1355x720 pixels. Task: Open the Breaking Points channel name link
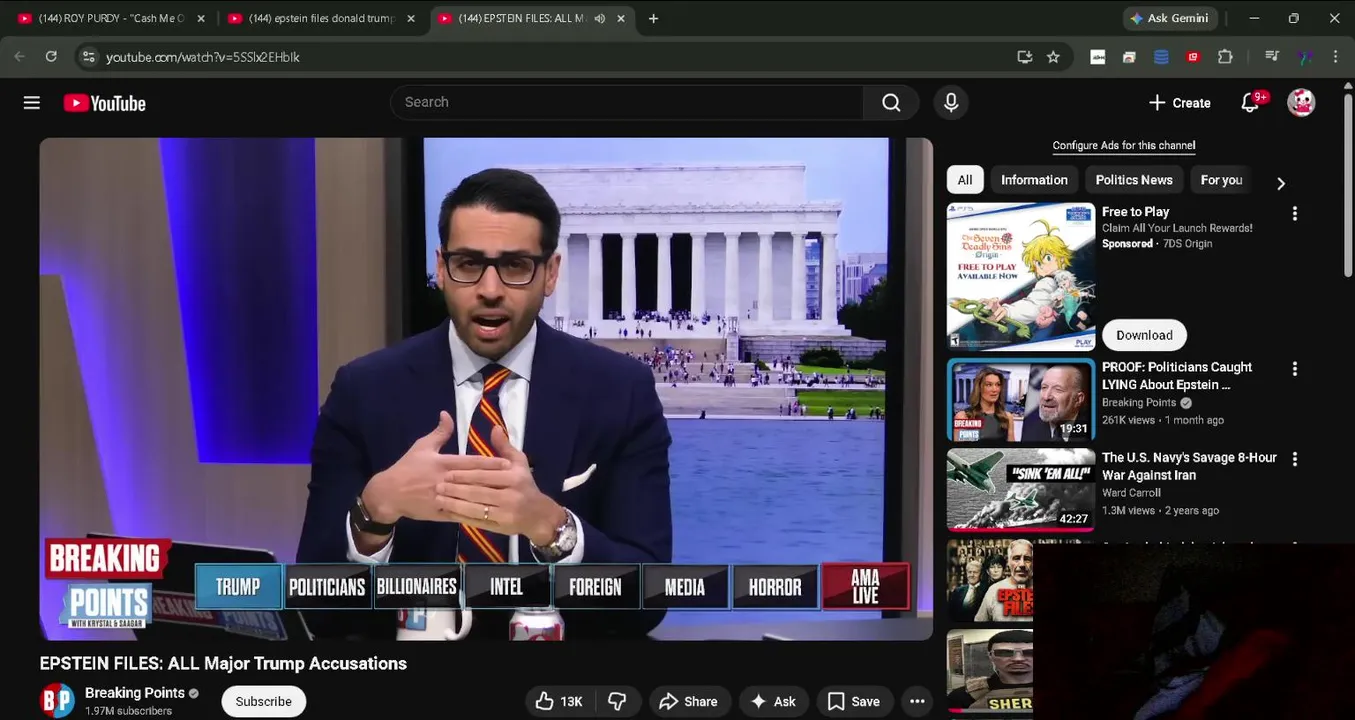(135, 693)
